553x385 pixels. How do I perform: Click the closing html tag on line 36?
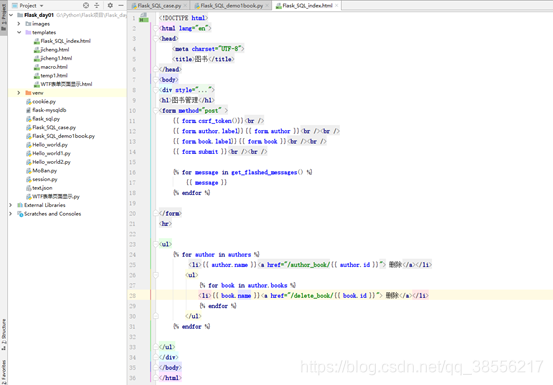pyautogui.click(x=170, y=378)
